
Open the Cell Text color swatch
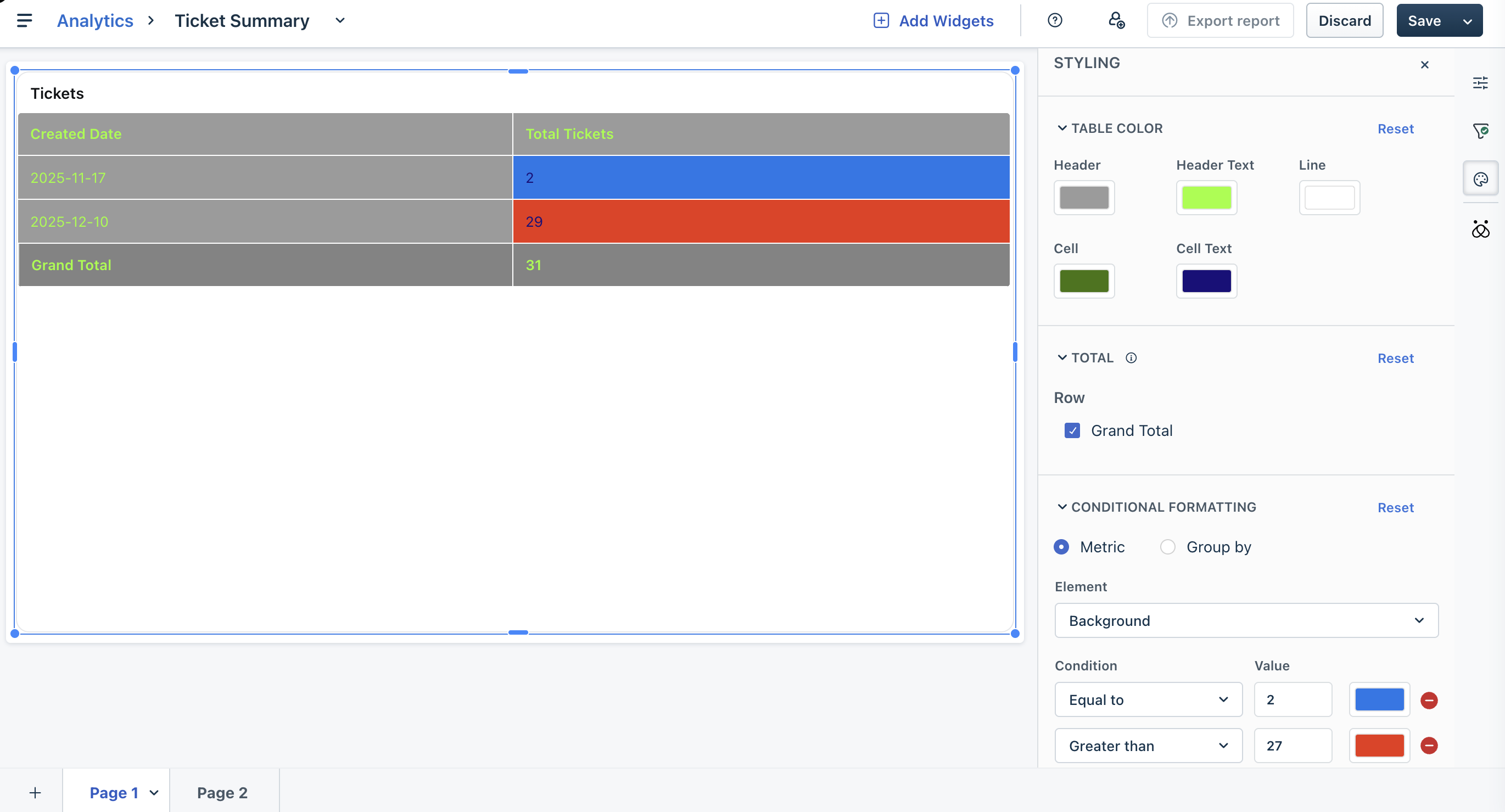(x=1206, y=281)
